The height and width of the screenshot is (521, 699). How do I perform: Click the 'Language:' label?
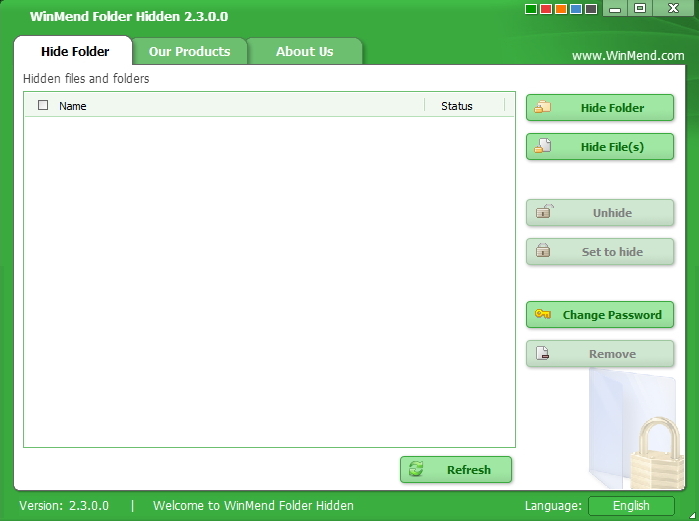[553, 505]
